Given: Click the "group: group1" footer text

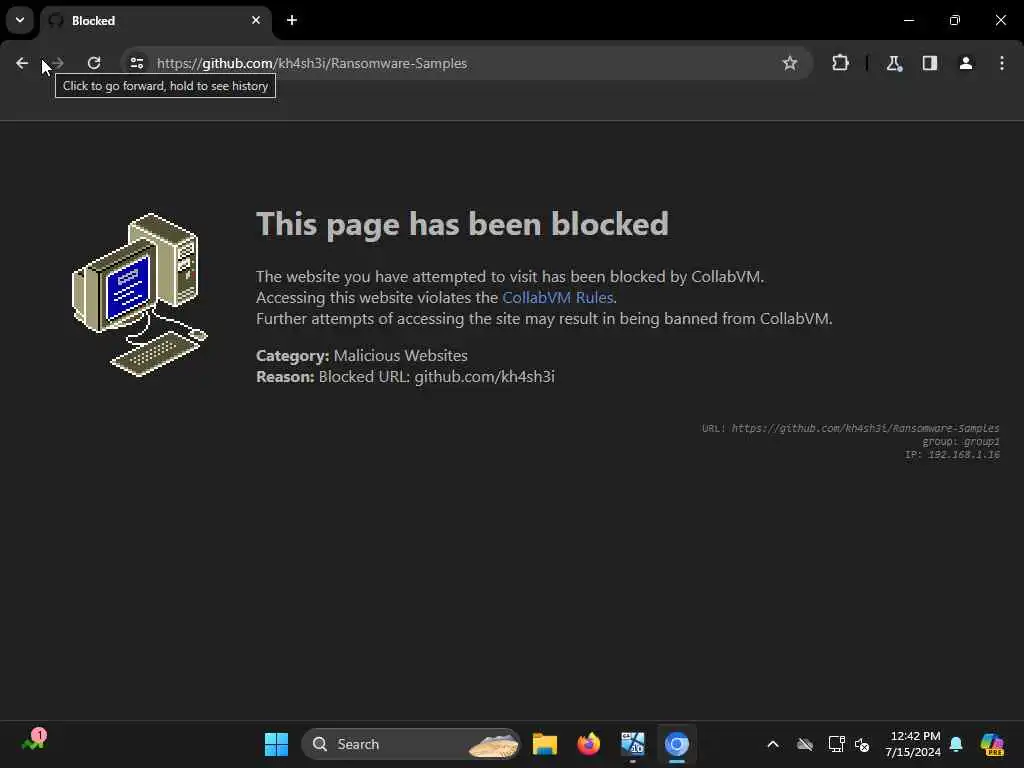Looking at the screenshot, I should (961, 441).
